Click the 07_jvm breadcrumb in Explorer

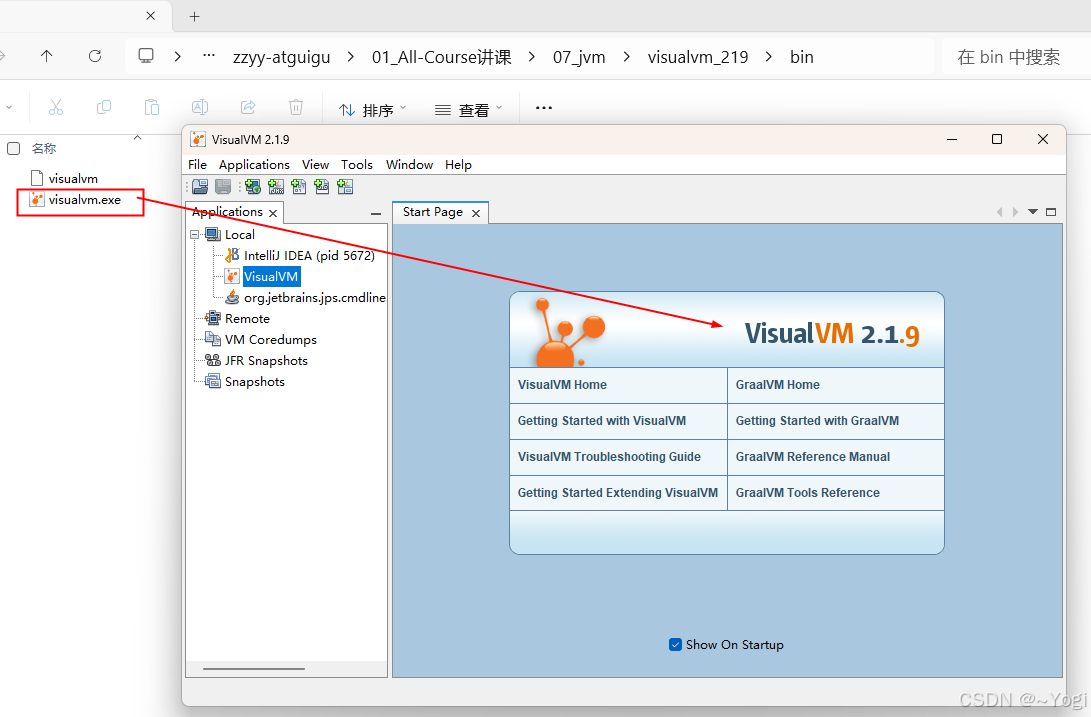(x=579, y=57)
